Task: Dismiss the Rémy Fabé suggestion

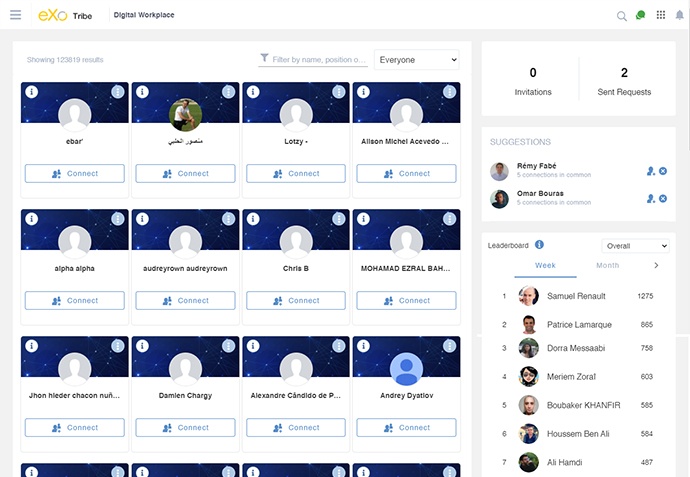Action: point(663,171)
